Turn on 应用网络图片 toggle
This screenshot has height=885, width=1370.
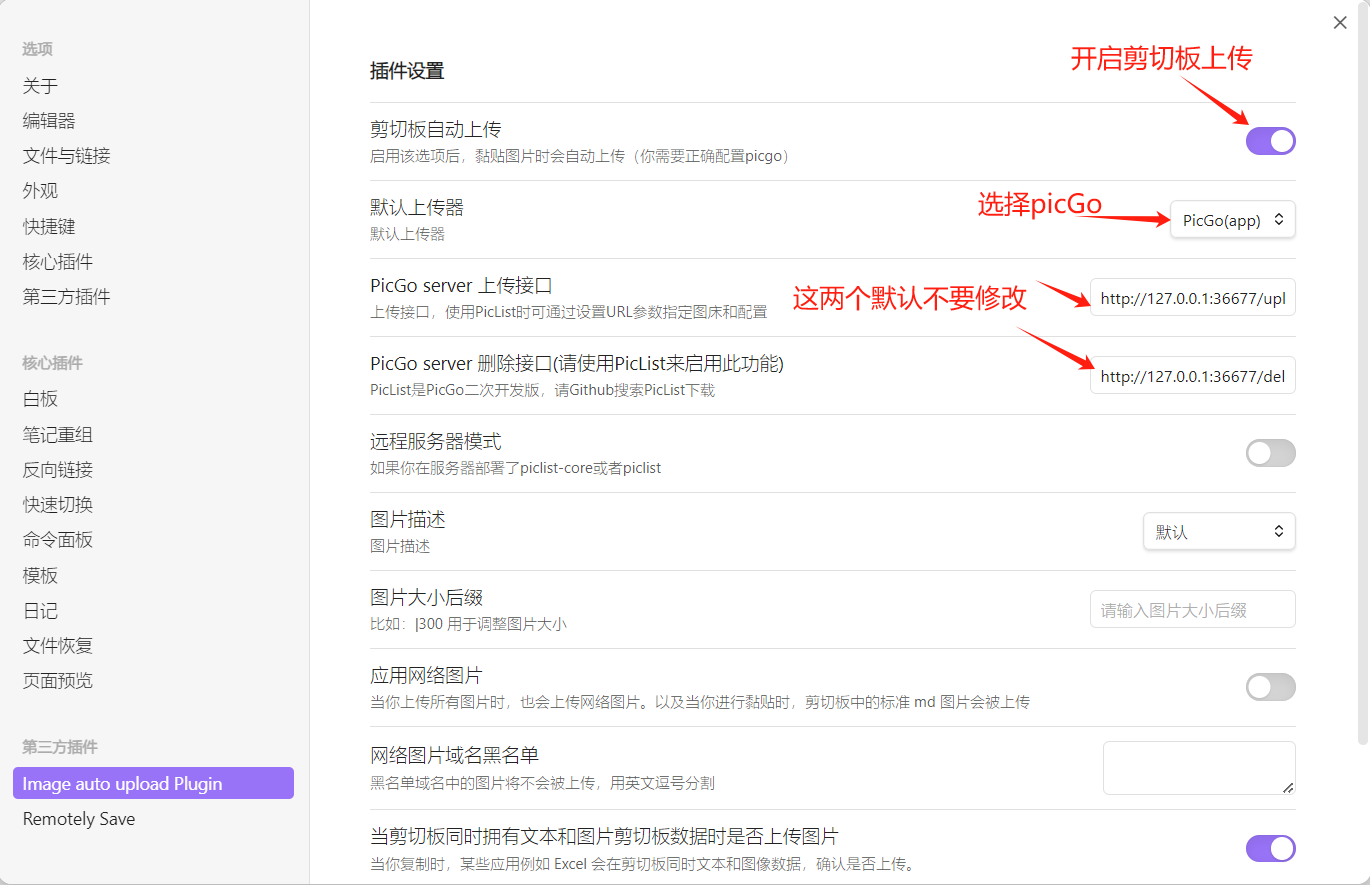[1270, 687]
